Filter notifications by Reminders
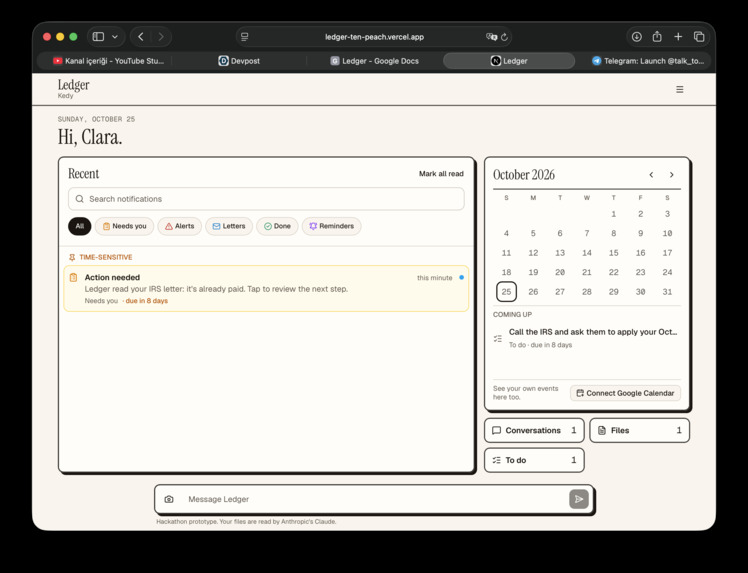Image resolution: width=748 pixels, height=573 pixels. coord(332,226)
